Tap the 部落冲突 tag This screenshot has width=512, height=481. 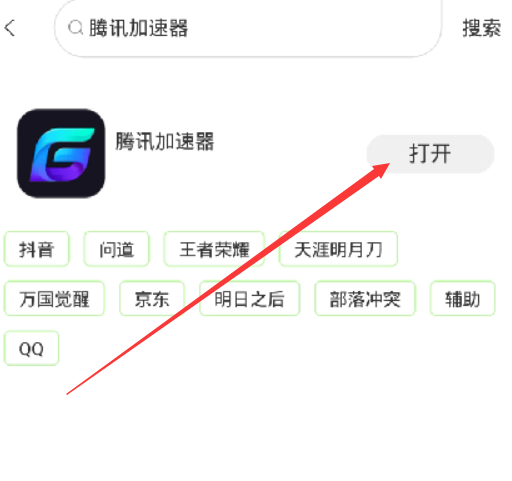click(x=365, y=298)
